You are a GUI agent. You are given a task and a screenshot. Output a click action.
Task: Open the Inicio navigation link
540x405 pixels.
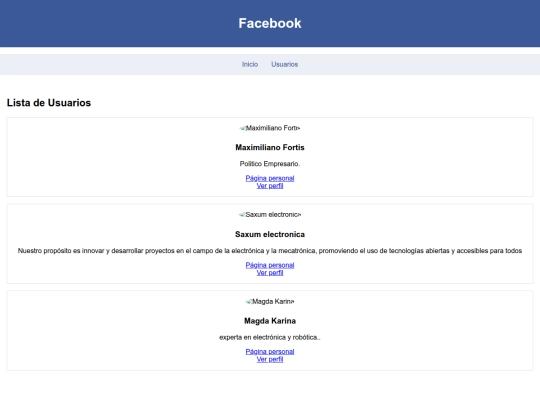250,64
